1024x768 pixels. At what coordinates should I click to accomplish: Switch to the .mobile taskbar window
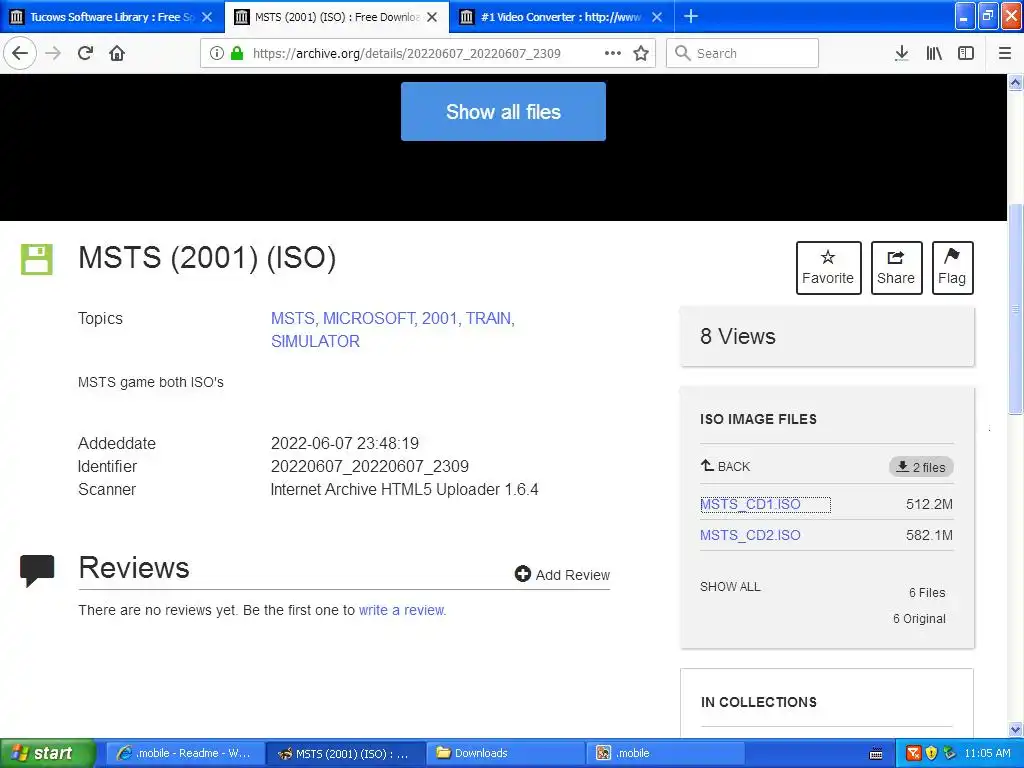click(666, 753)
